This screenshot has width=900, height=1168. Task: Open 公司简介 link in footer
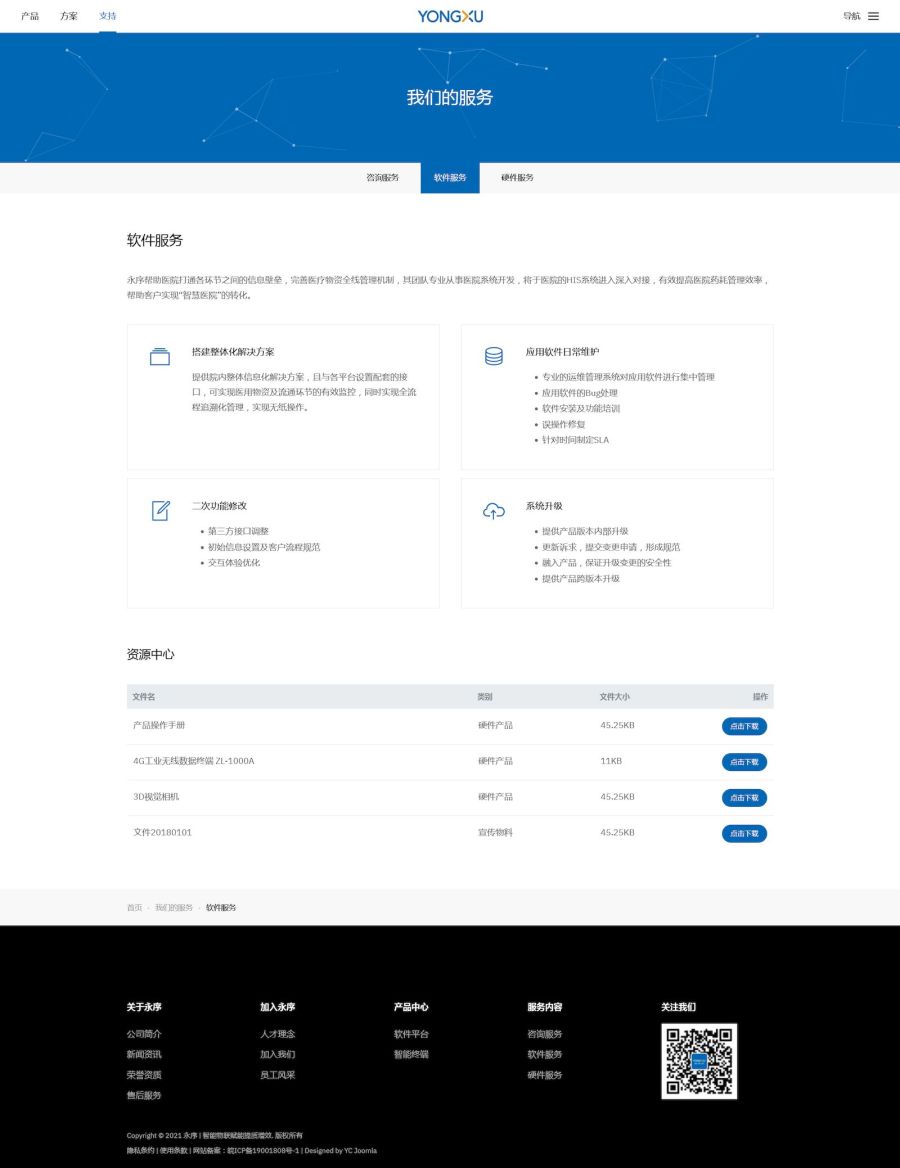(x=144, y=1034)
